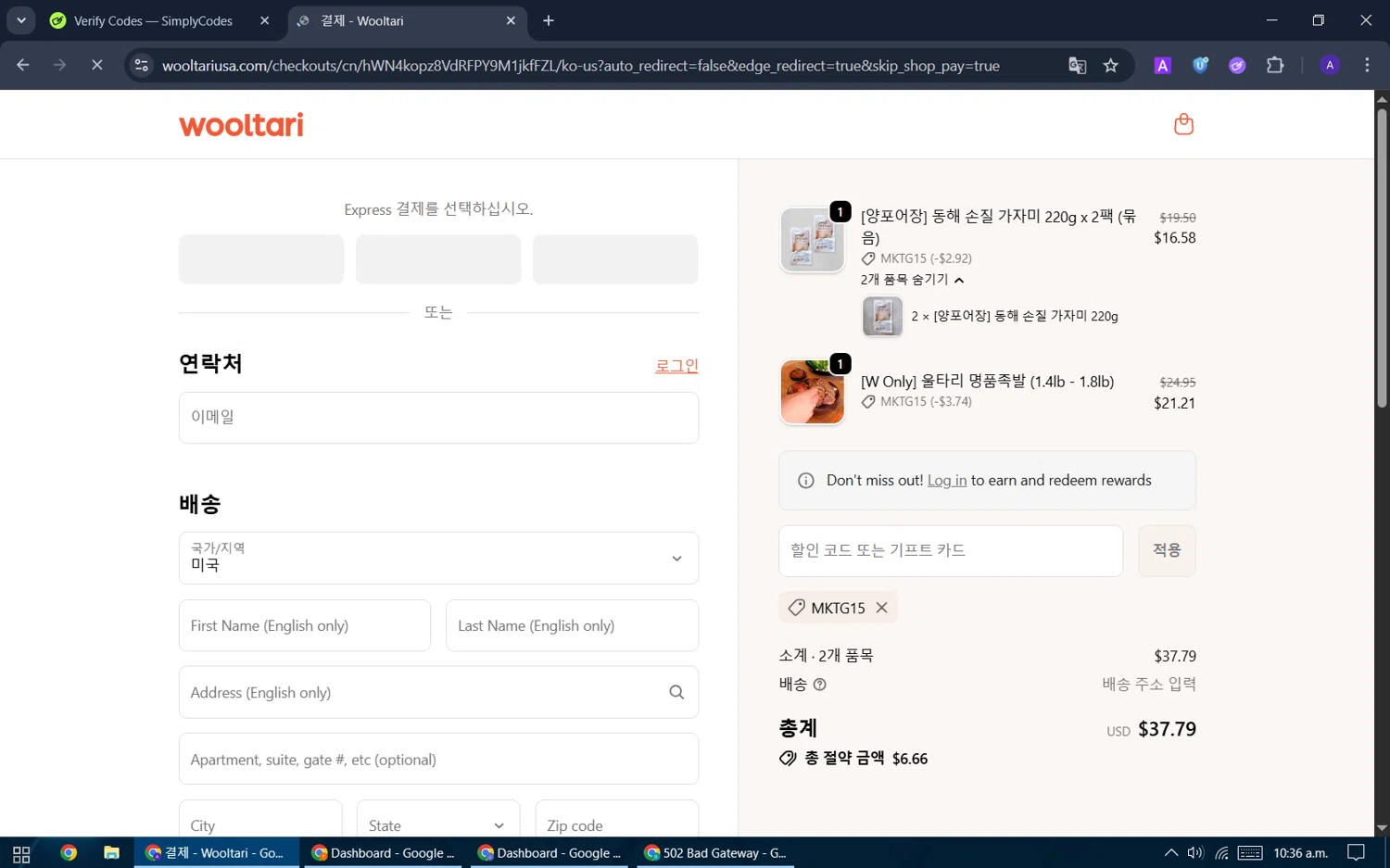
Task: Open the Windows Start button
Action: pyautogui.click(x=21, y=853)
